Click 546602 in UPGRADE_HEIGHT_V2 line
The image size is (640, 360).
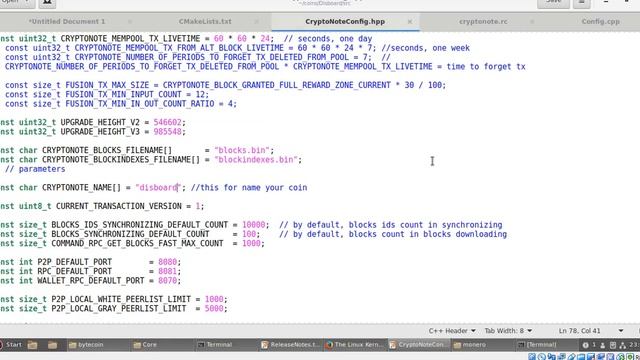(x=167, y=122)
